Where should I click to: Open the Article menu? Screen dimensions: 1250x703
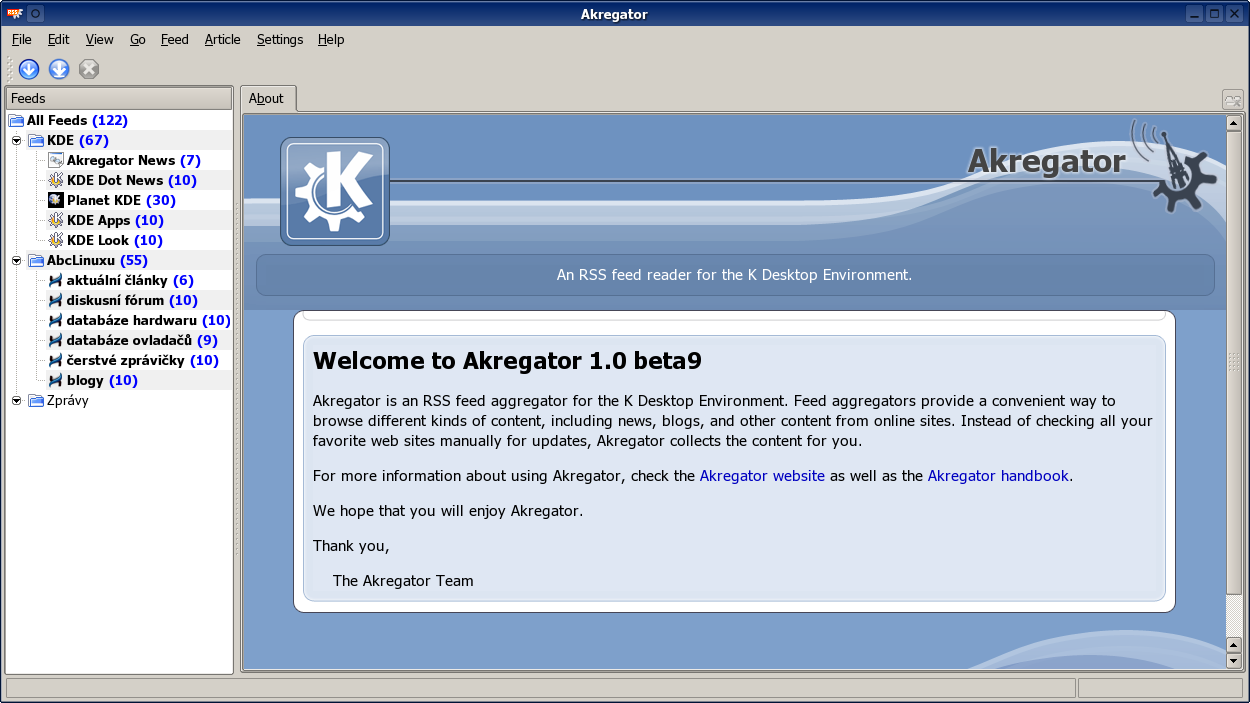coord(223,39)
